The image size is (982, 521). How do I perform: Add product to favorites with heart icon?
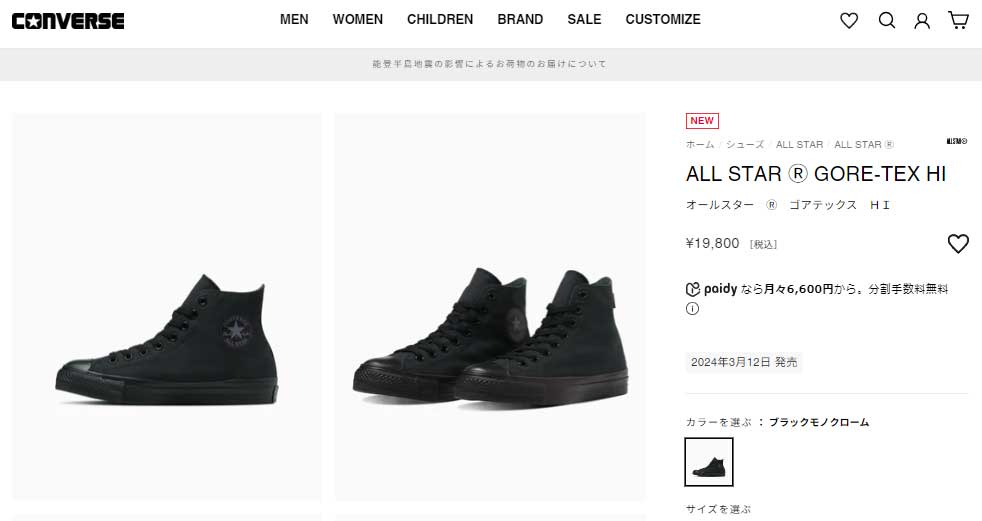(x=958, y=244)
